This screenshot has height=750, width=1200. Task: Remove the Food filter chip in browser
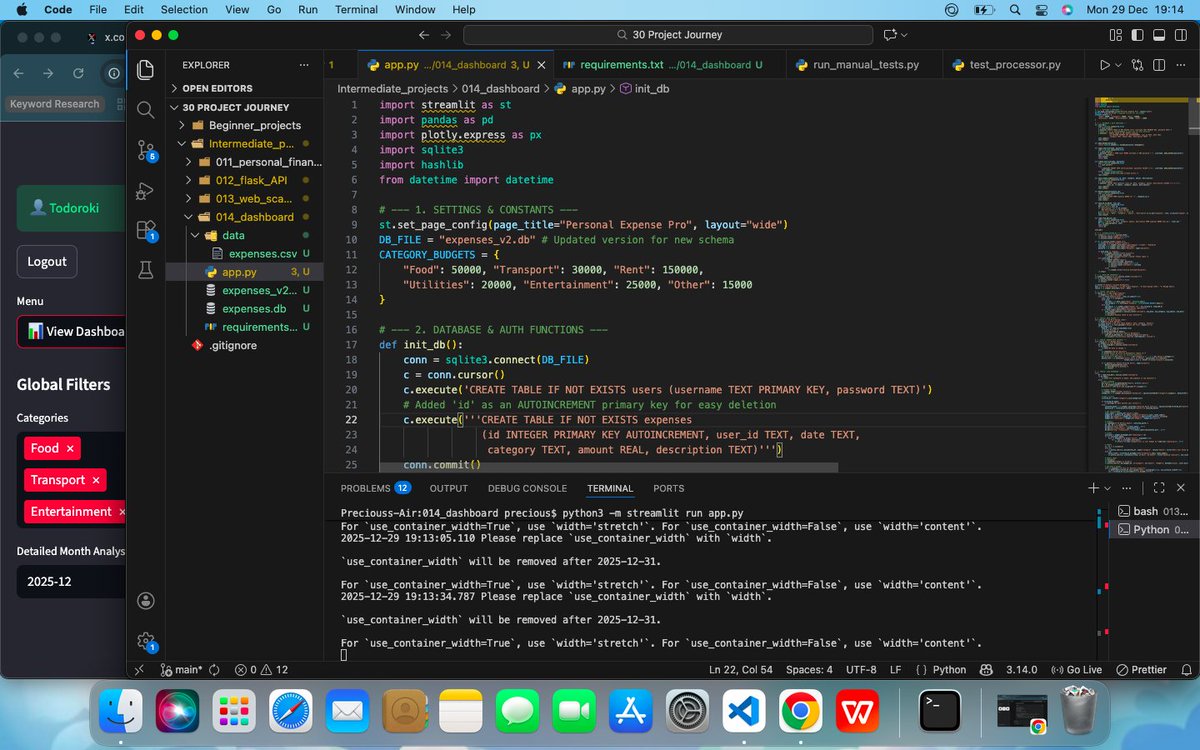click(x=70, y=448)
